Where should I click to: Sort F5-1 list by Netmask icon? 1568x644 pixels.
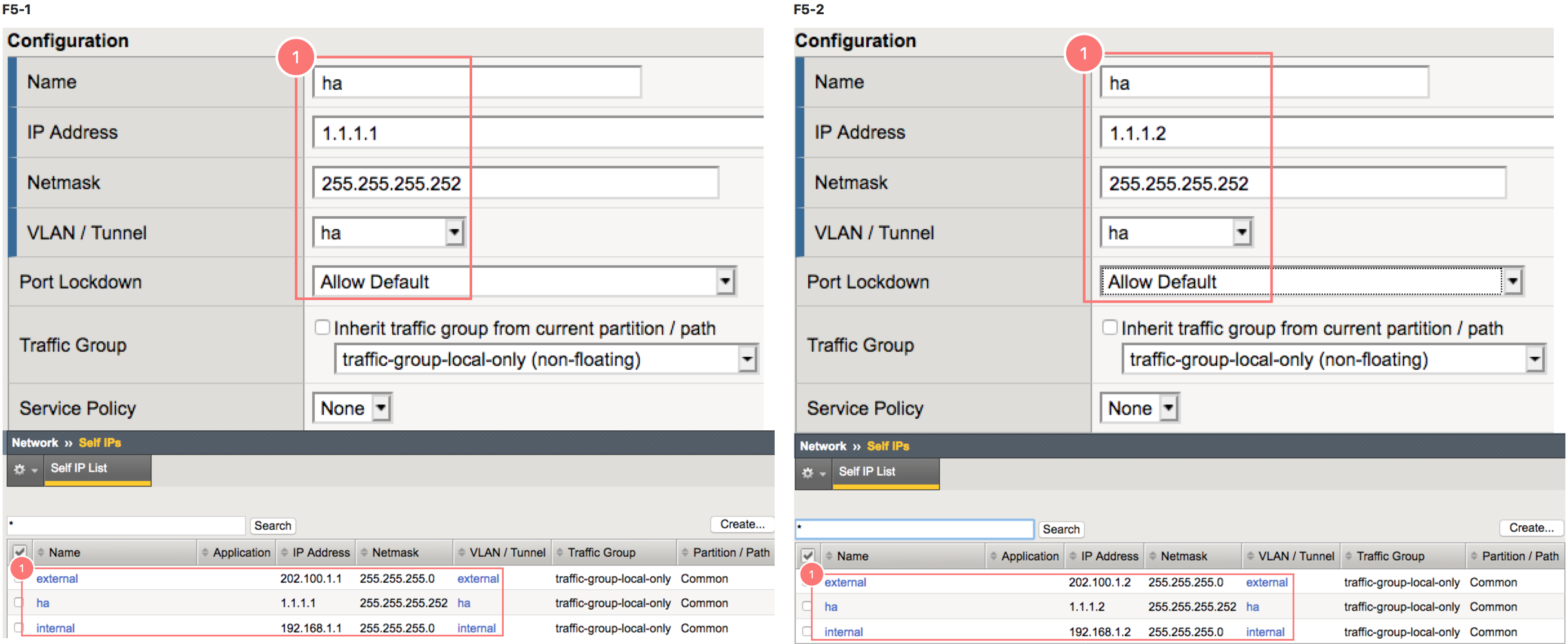[364, 552]
